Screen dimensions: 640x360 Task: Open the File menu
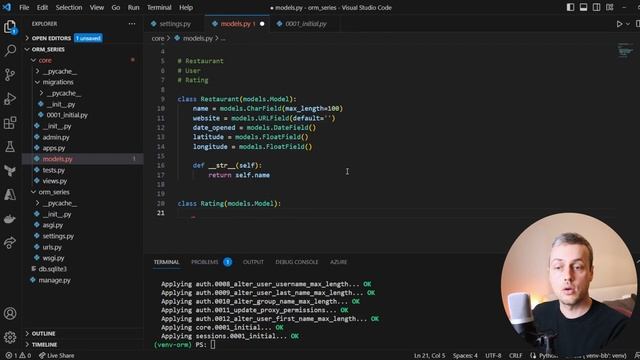[x=24, y=7]
